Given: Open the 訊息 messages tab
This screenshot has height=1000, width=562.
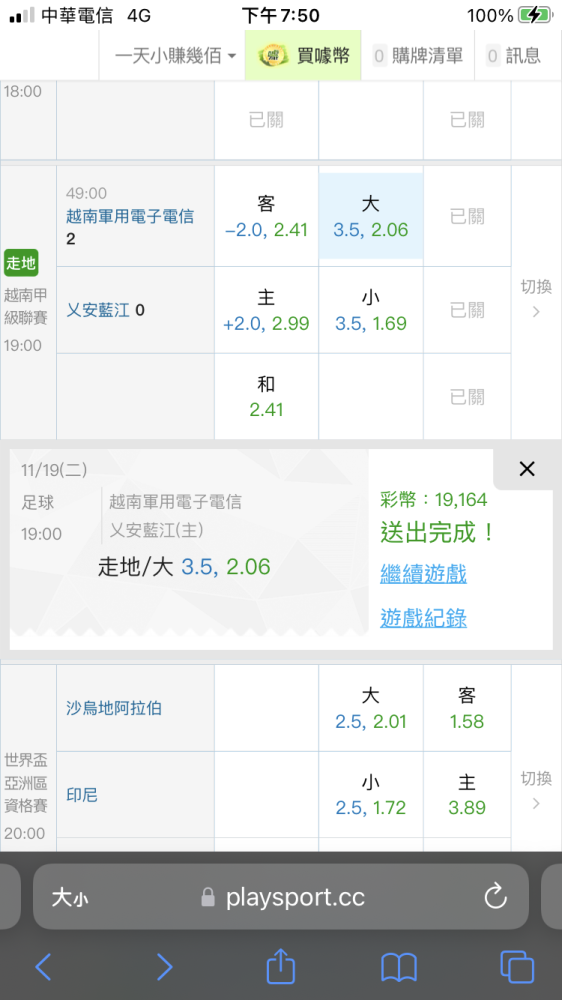Looking at the screenshot, I should pyautogui.click(x=514, y=56).
